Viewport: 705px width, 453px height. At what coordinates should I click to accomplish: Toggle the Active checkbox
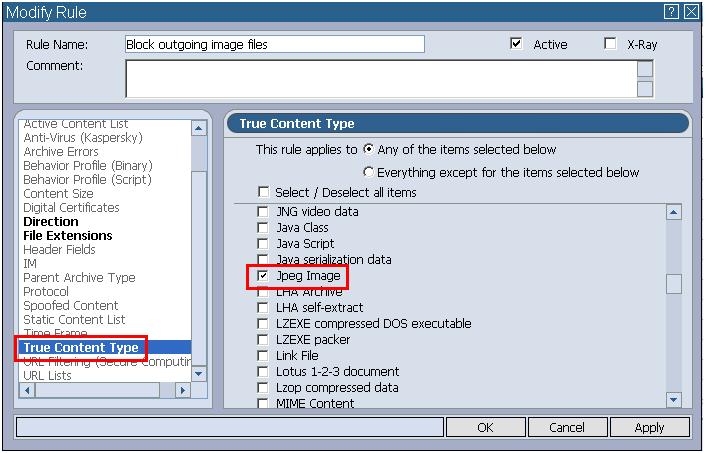(x=516, y=44)
